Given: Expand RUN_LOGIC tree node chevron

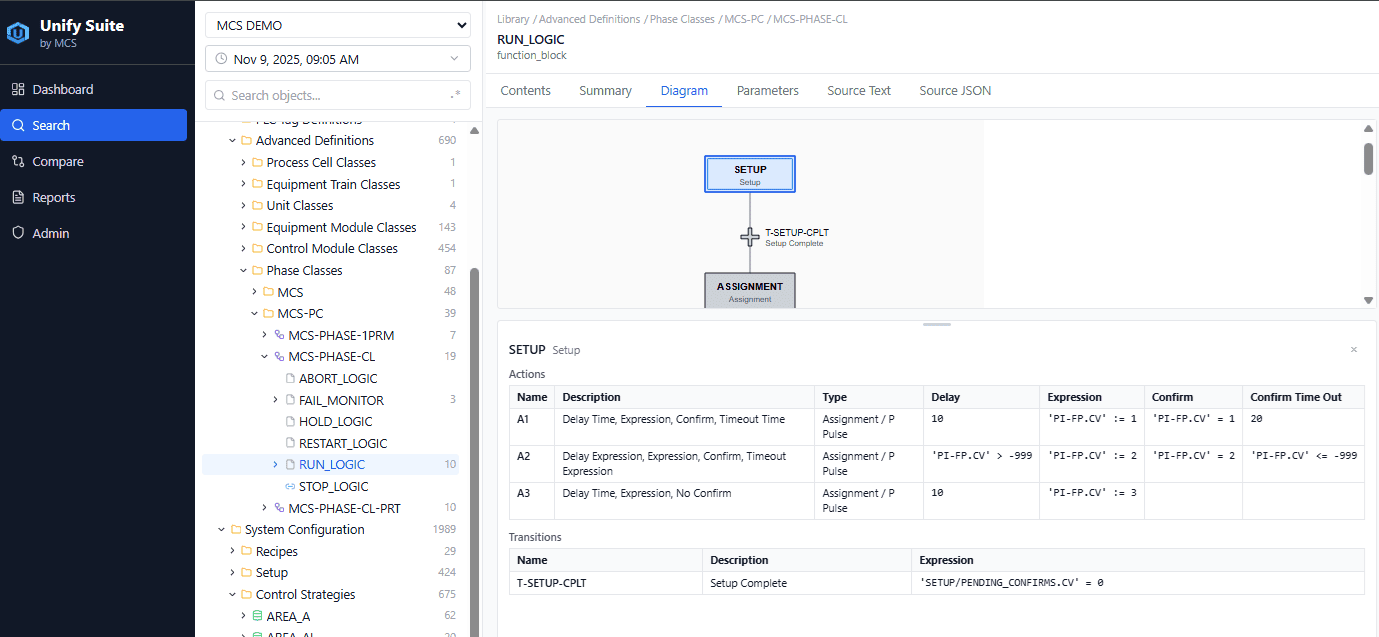Looking at the screenshot, I should point(276,465).
